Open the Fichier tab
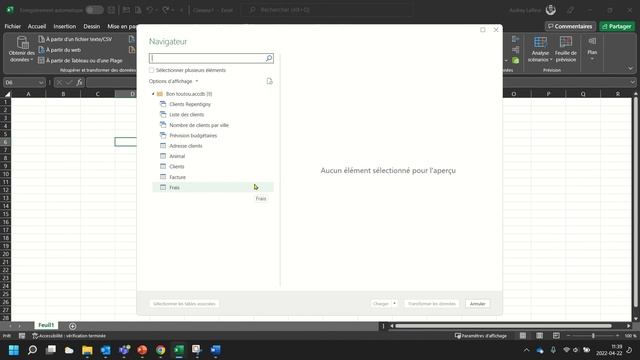Screen dimensions: 640x360 tap(13, 26)
